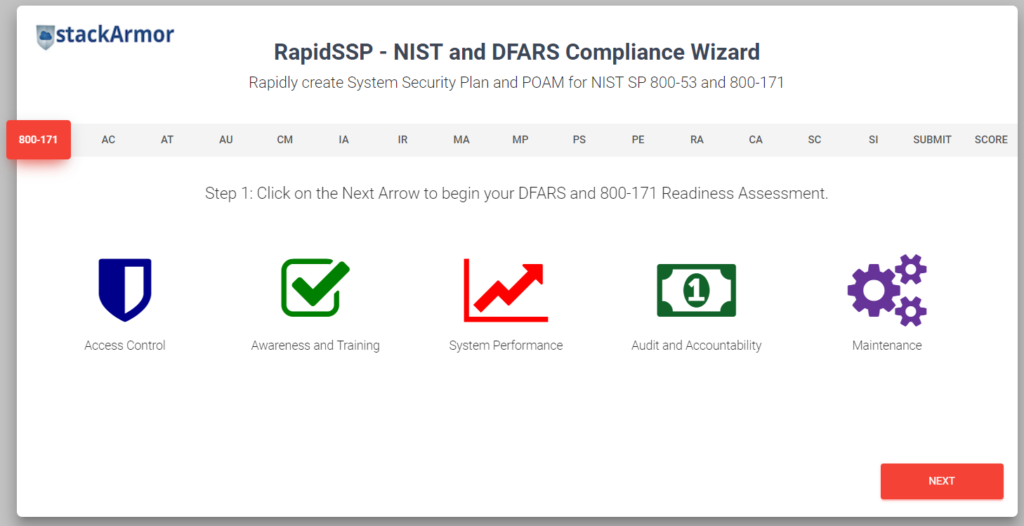Switch to the CA tab
The width and height of the screenshot is (1024, 526).
click(756, 140)
